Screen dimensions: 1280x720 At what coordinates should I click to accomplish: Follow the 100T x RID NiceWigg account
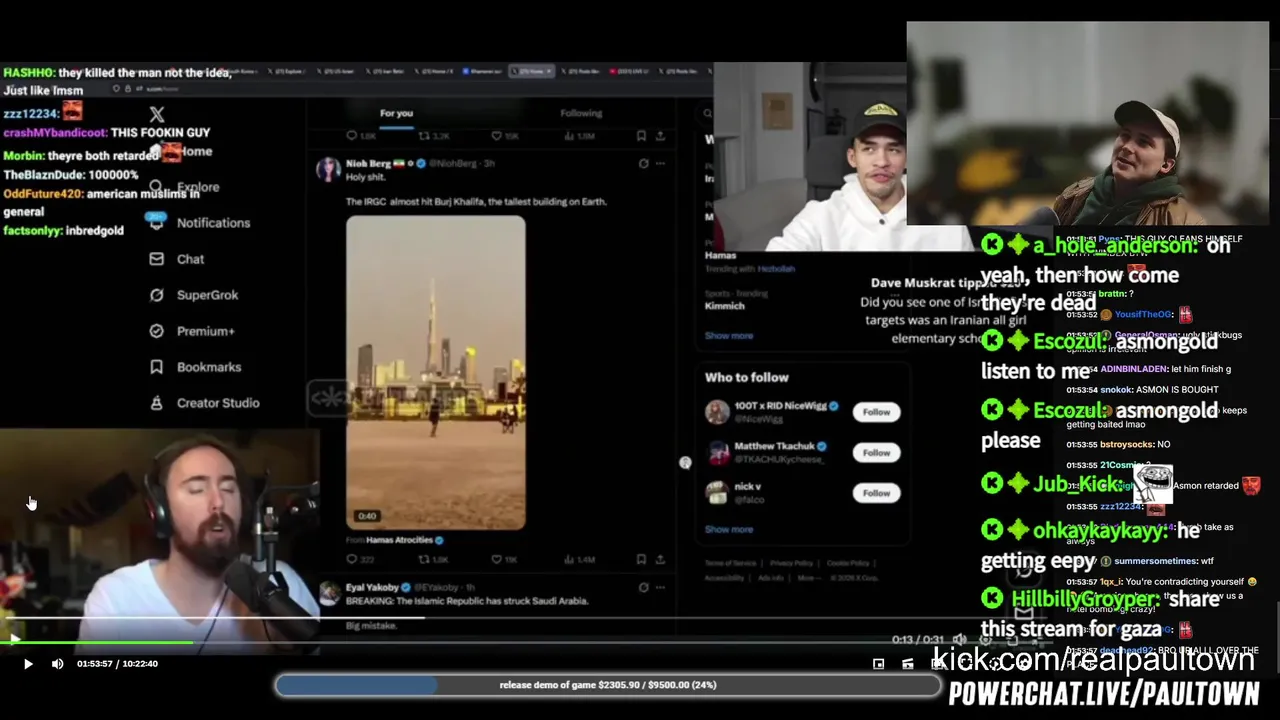click(x=876, y=412)
